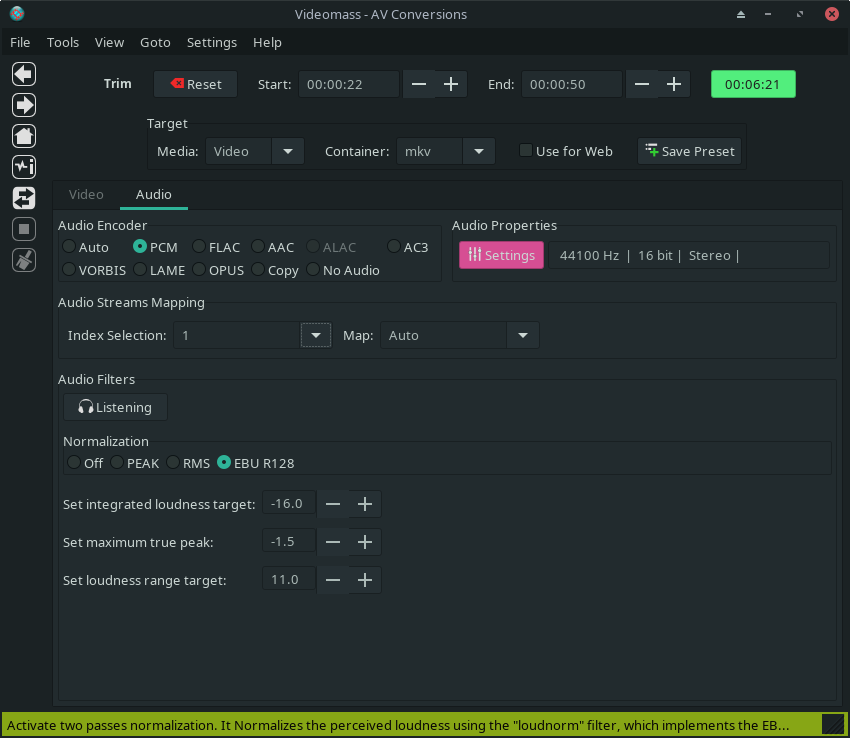Select the AAC audio encoder

[273, 247]
